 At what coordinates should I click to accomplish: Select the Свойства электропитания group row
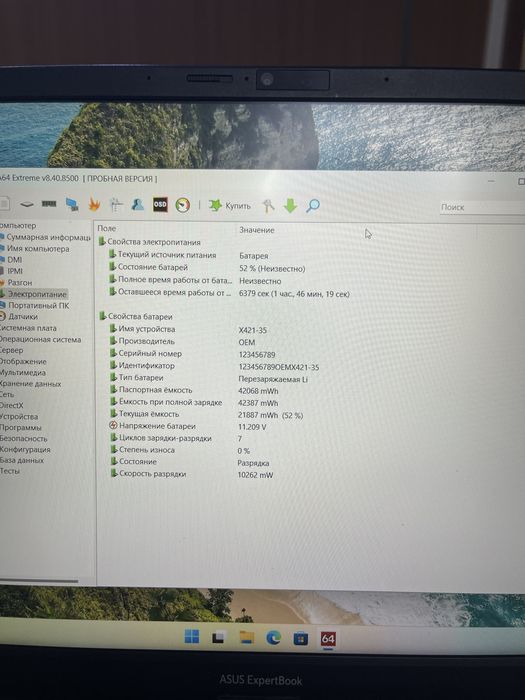point(150,242)
